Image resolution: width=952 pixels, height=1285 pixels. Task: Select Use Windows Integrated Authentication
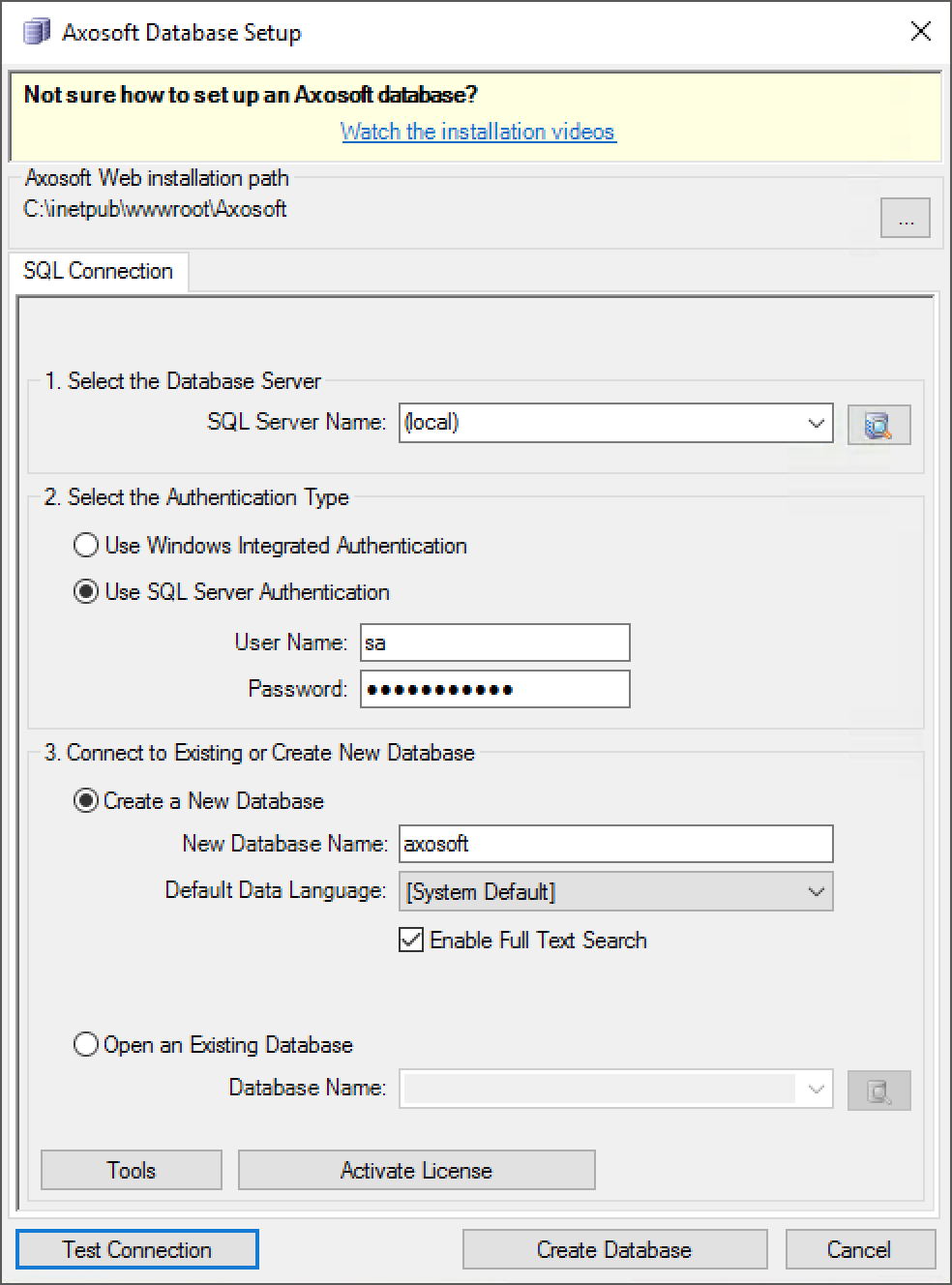point(85,545)
